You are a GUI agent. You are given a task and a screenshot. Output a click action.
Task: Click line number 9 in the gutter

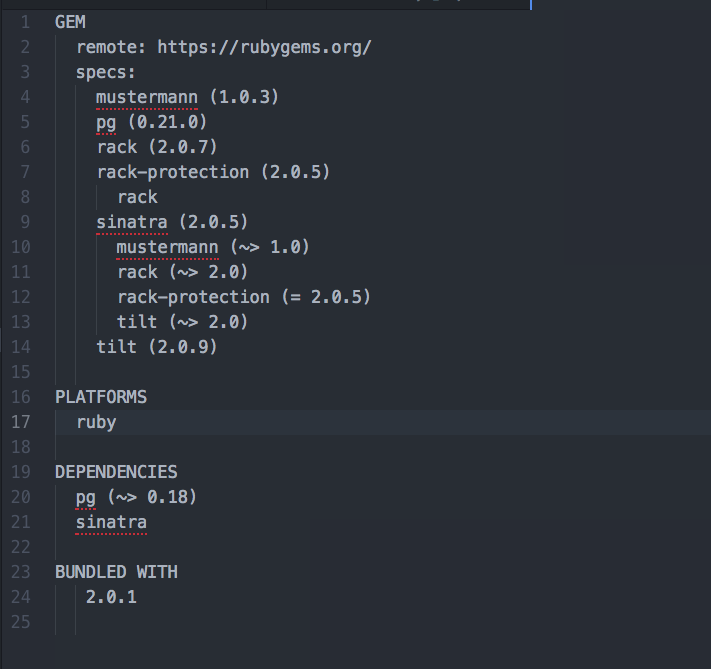[x=25, y=222]
